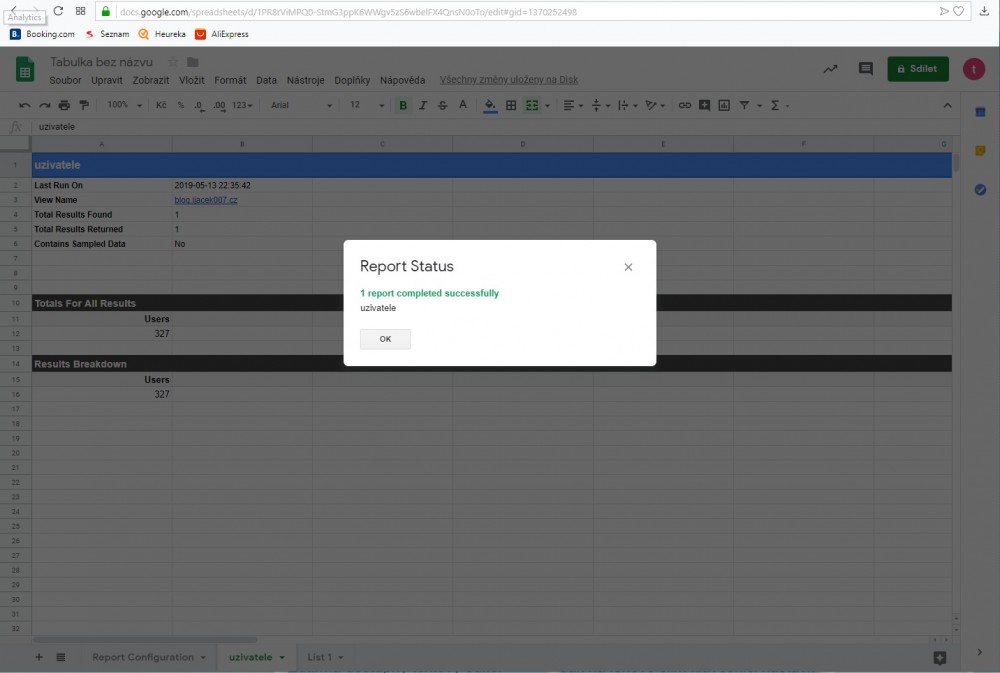The height and width of the screenshot is (673, 1000).
Task: Close the Report Status dialog
Action: click(628, 267)
